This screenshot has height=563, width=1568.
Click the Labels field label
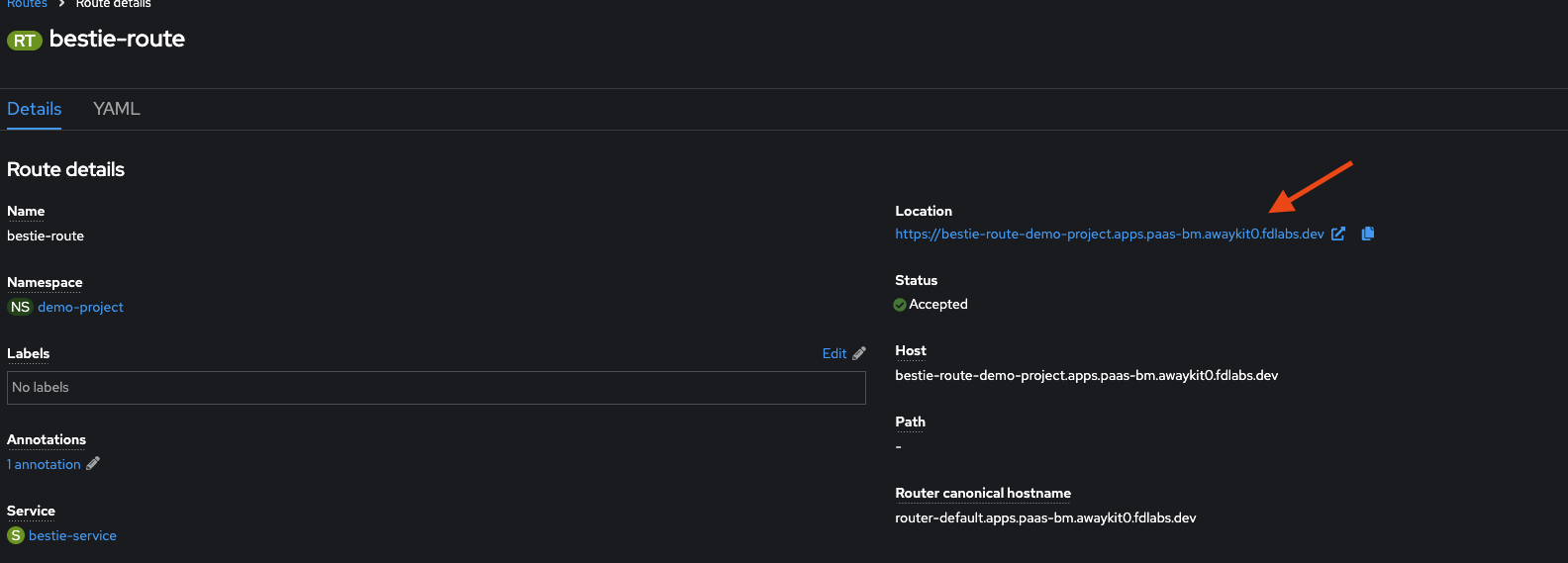(28, 353)
